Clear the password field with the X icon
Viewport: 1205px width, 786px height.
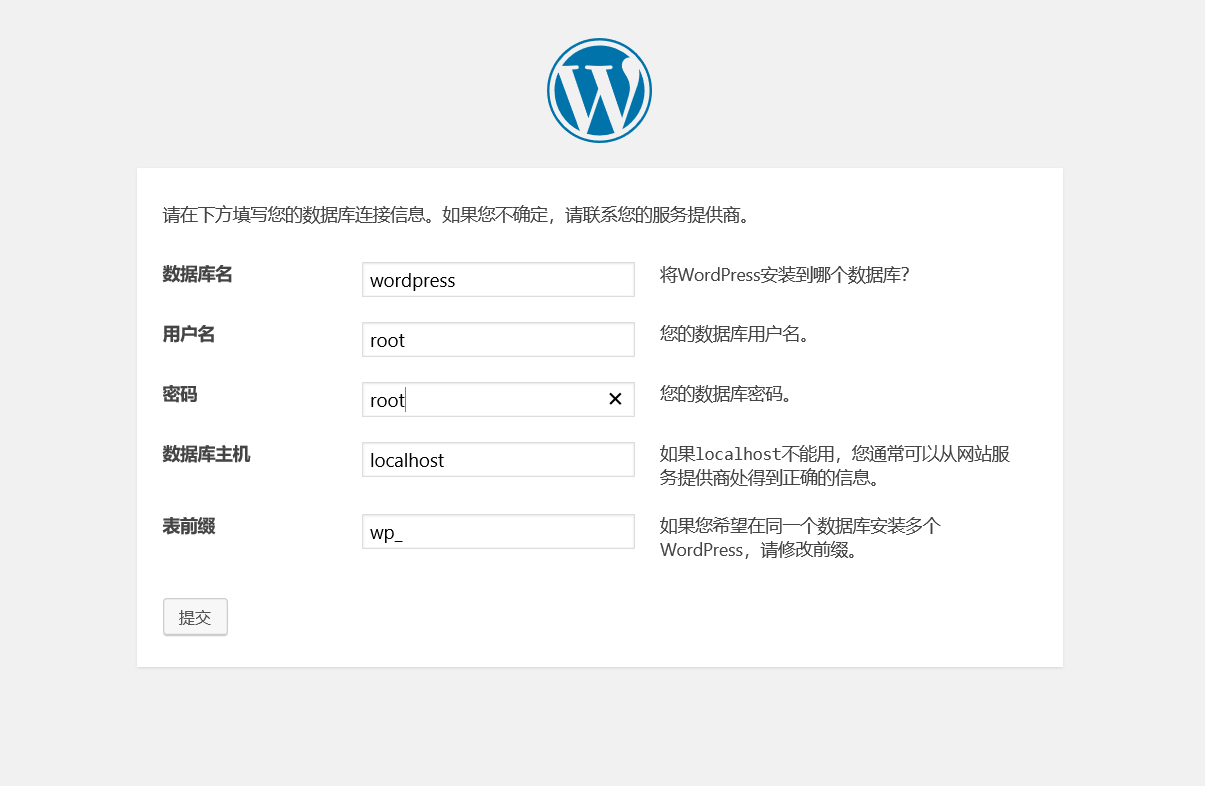coord(615,399)
